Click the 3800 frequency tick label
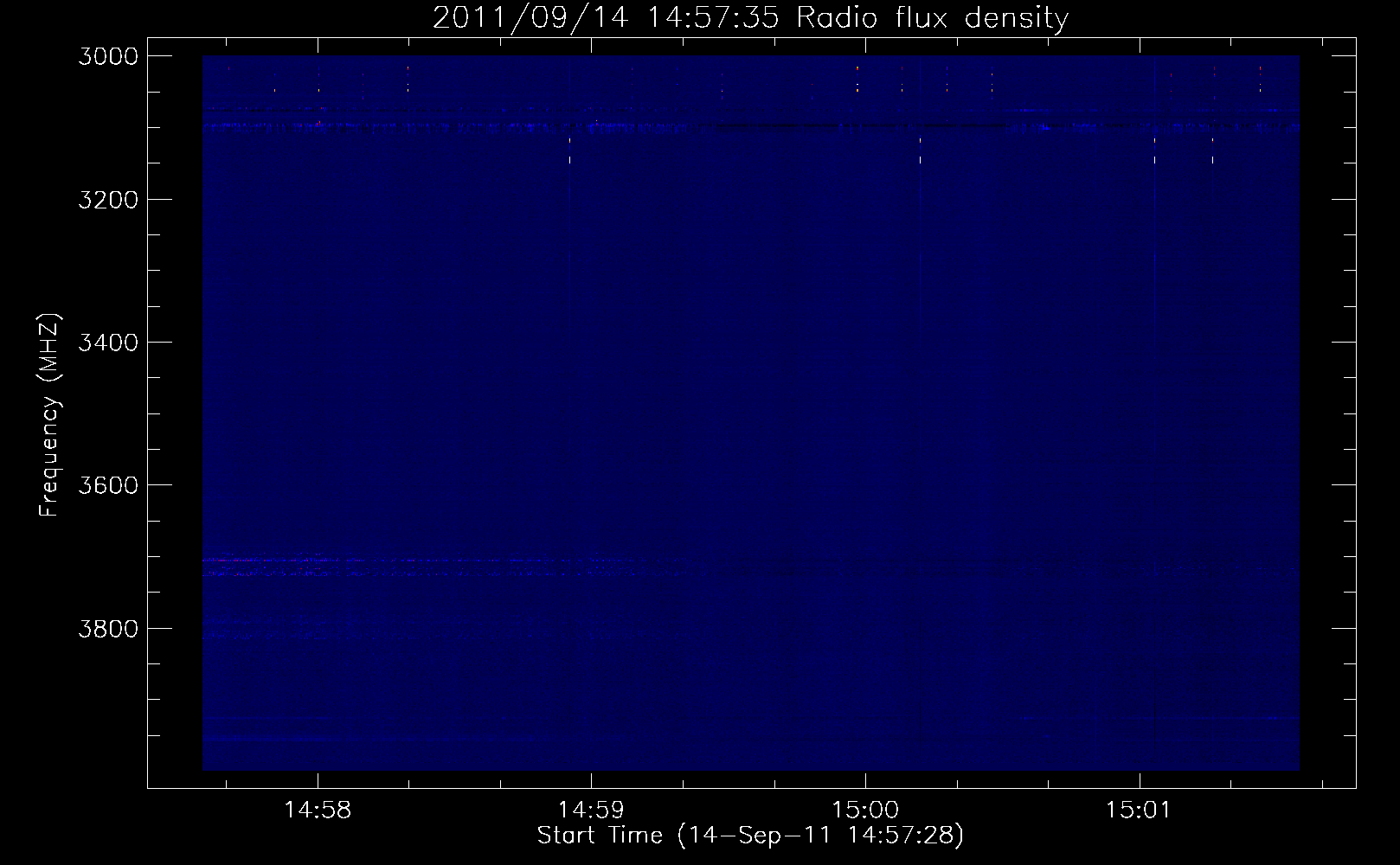This screenshot has height=865, width=1400. [x=108, y=628]
